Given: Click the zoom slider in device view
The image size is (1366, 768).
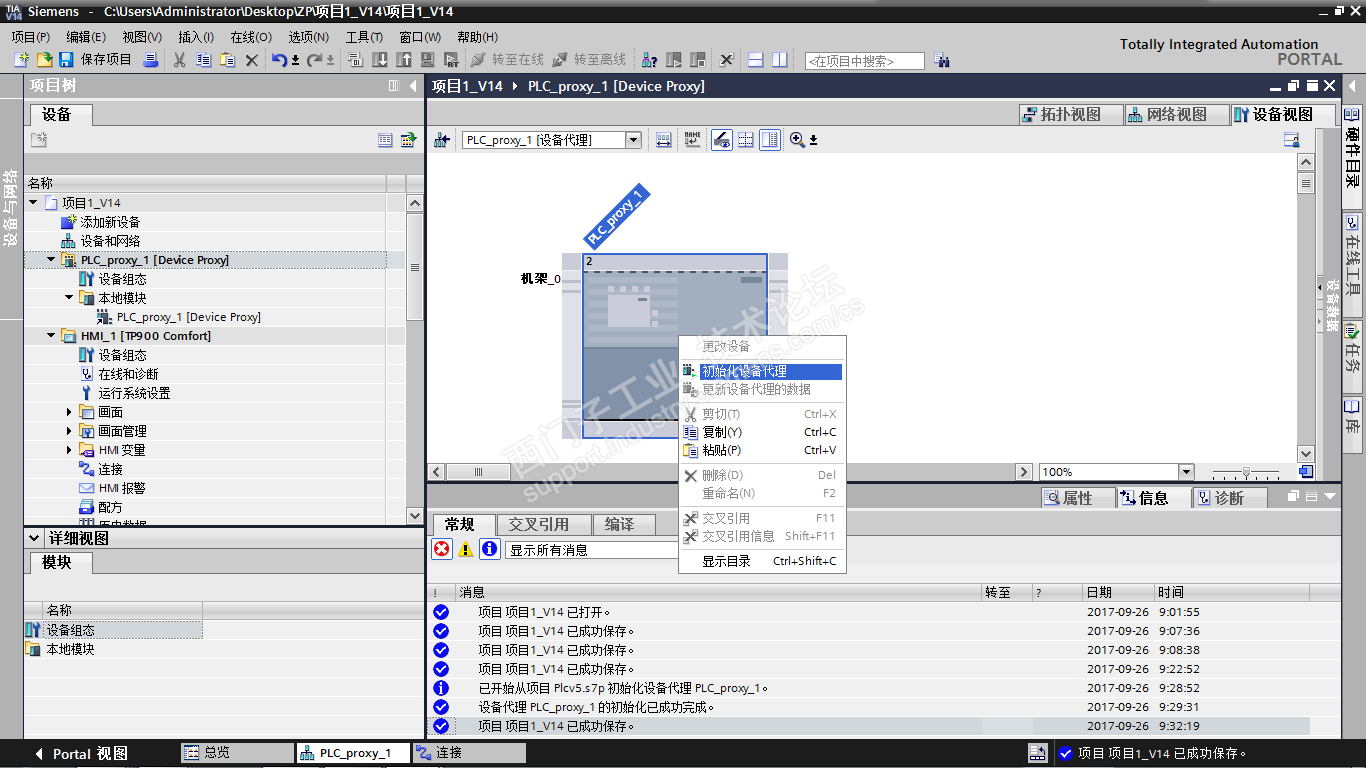Looking at the screenshot, I should point(1246,472).
